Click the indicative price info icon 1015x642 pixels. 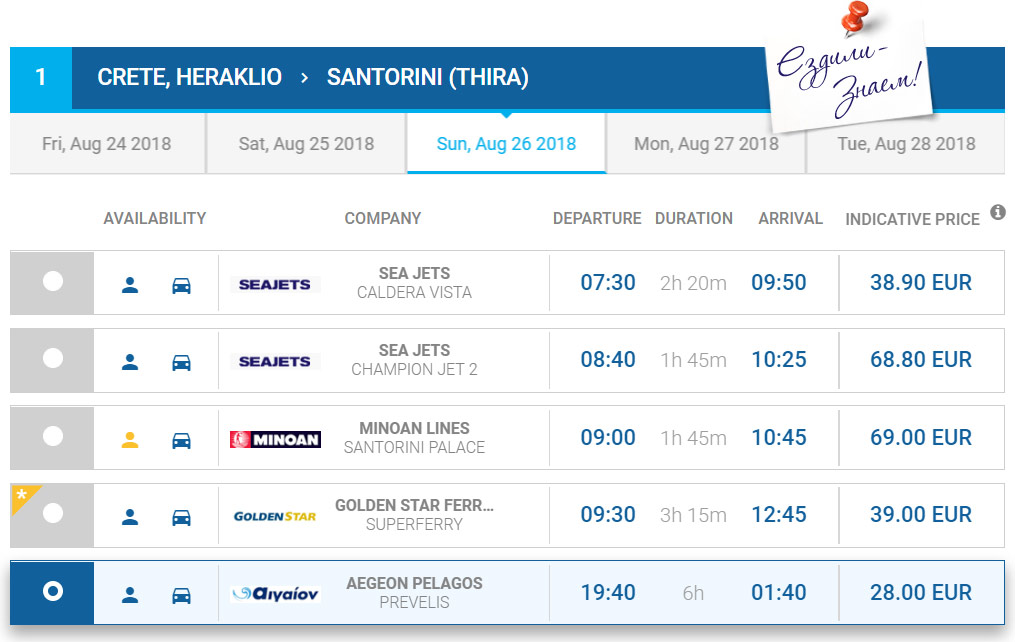(997, 212)
